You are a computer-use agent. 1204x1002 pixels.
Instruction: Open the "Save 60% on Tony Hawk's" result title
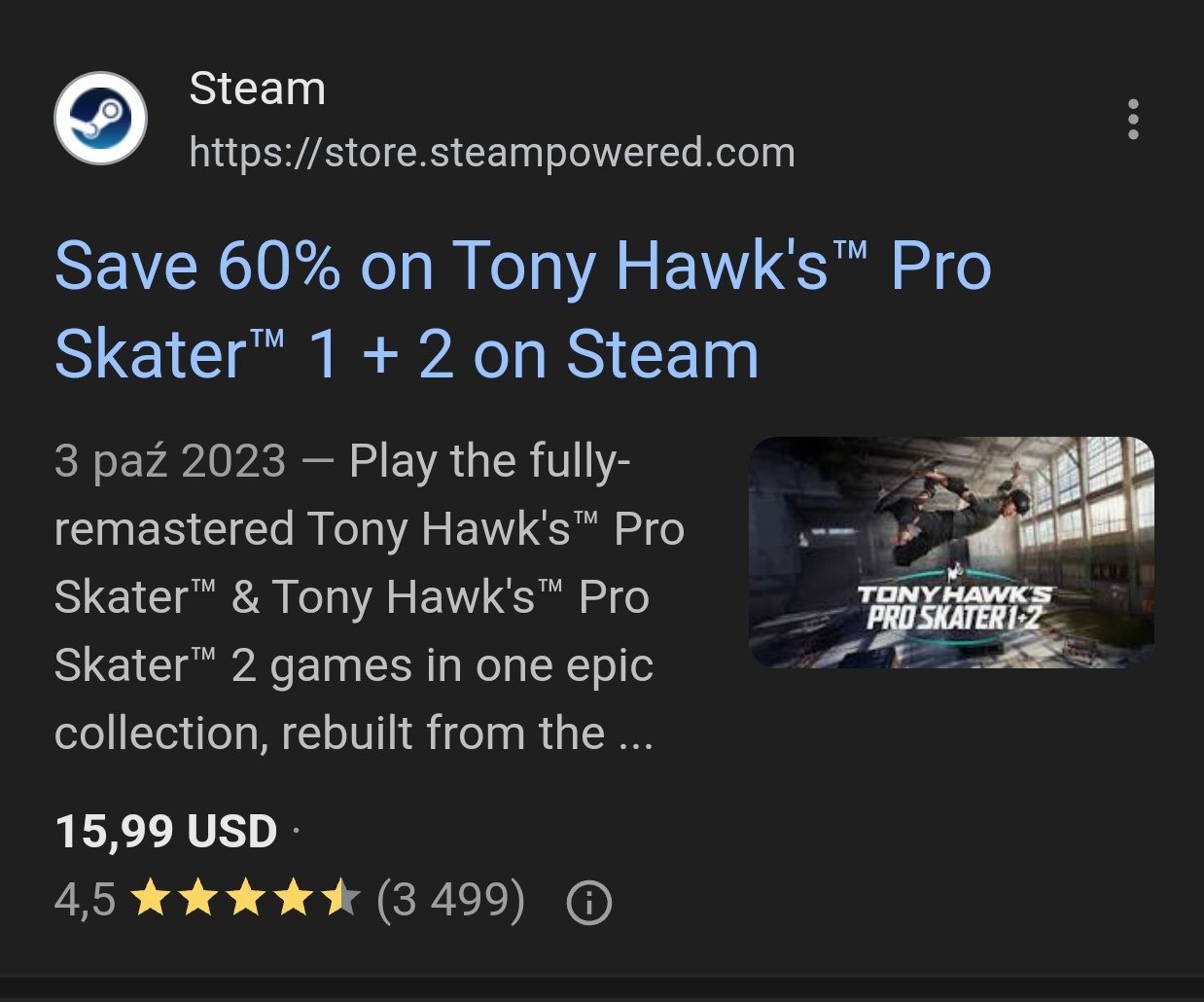(522, 267)
